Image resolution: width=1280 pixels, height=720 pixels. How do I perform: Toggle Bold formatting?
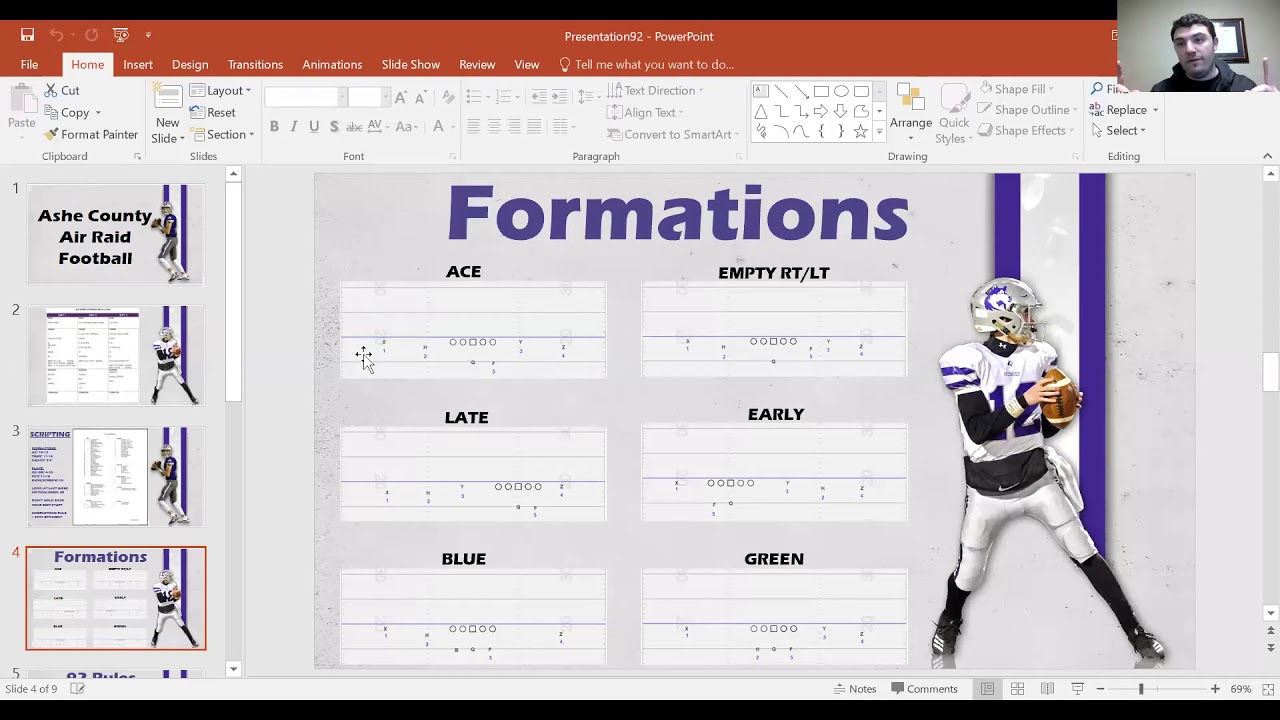tap(274, 126)
